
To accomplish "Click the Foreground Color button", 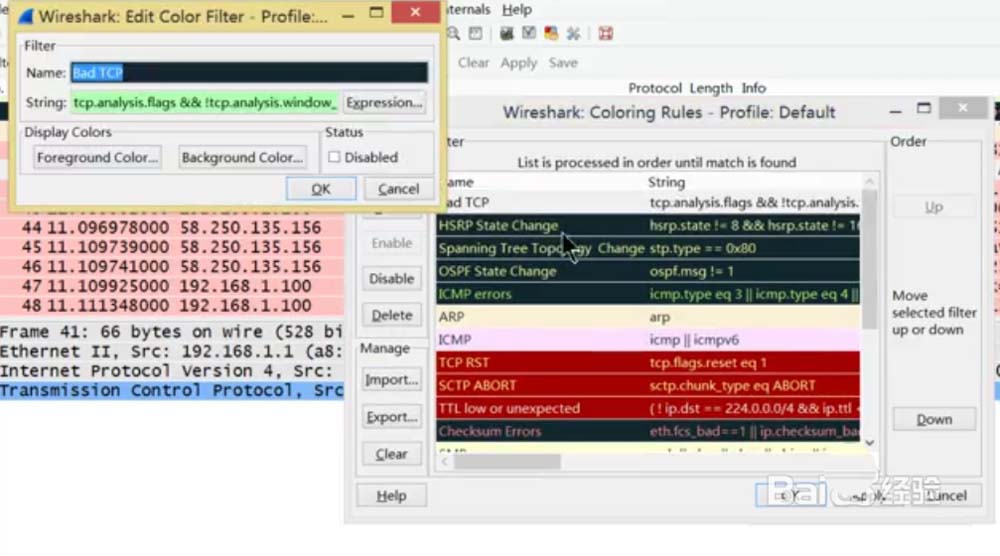I will (x=97, y=157).
